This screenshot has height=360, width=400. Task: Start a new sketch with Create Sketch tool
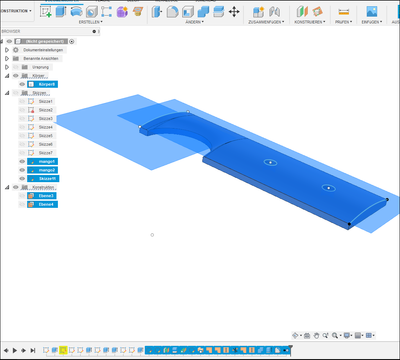coord(45,12)
